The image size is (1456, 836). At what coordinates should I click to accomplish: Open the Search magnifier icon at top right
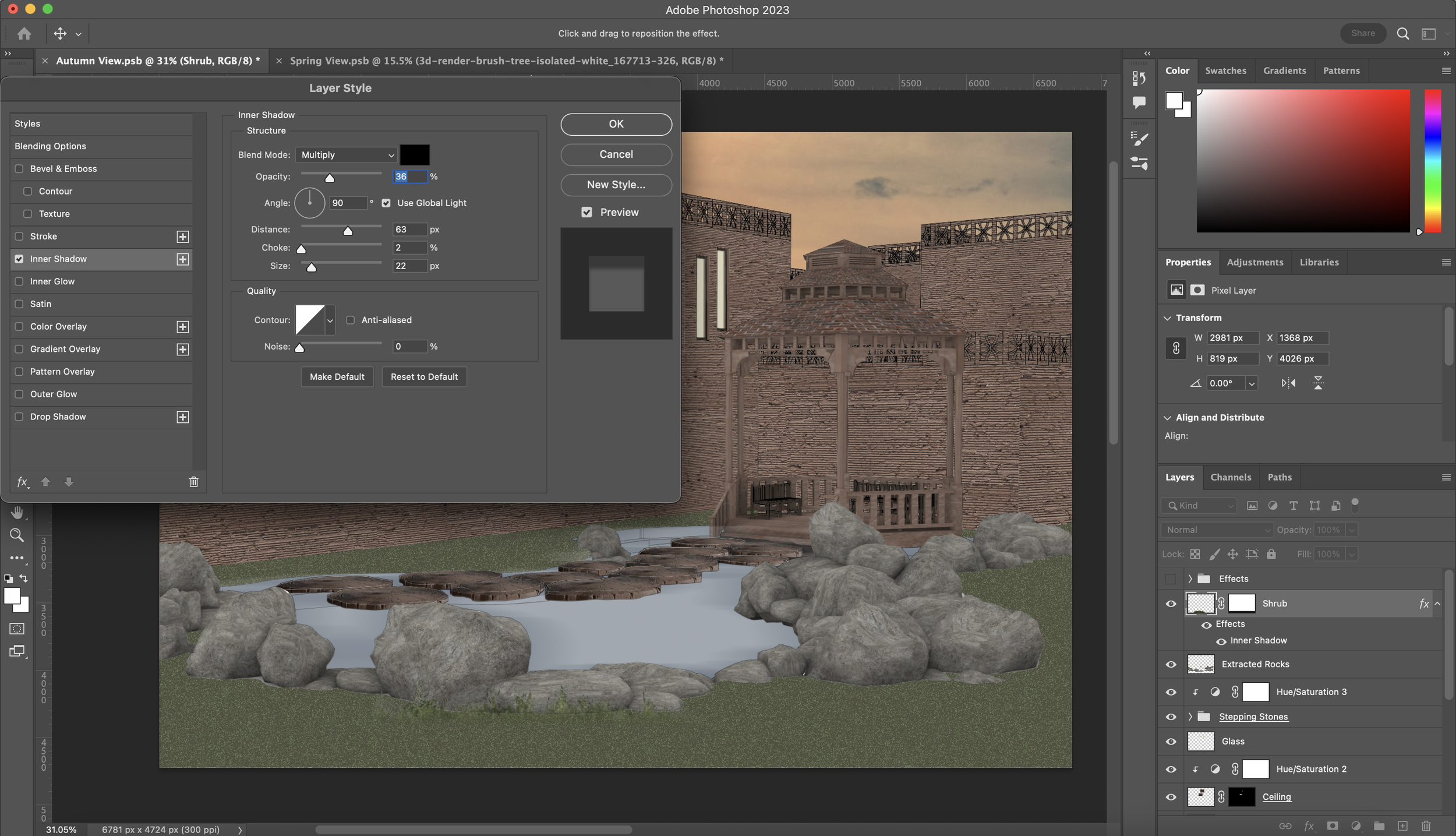1403,34
